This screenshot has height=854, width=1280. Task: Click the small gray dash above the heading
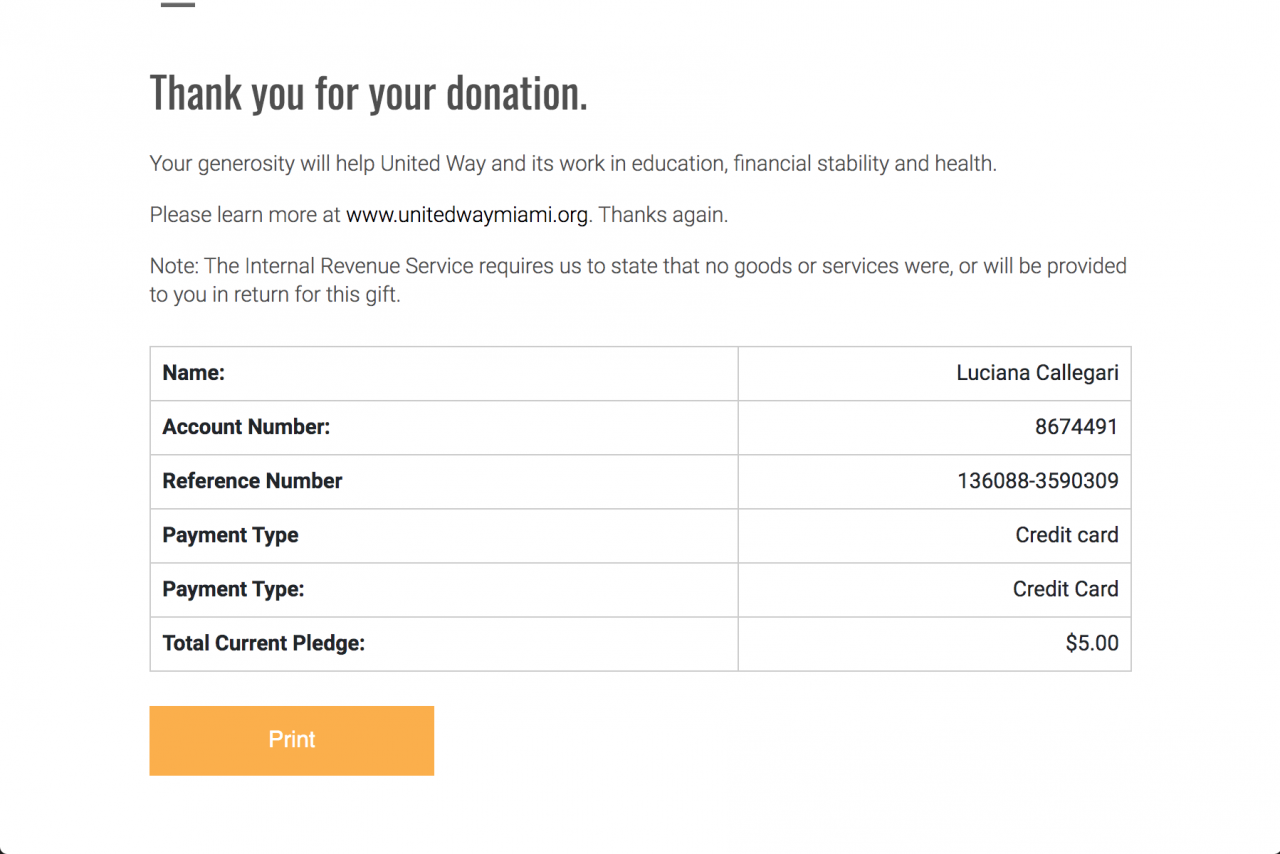178,5
